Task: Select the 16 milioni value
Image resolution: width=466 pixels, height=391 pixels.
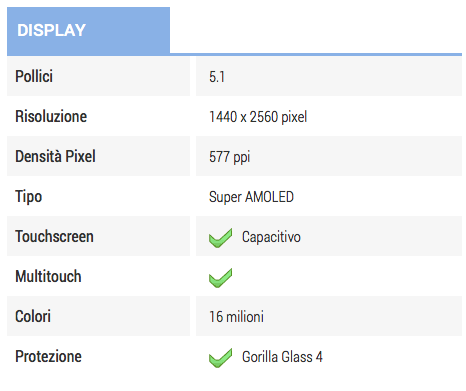Action: click(236, 317)
